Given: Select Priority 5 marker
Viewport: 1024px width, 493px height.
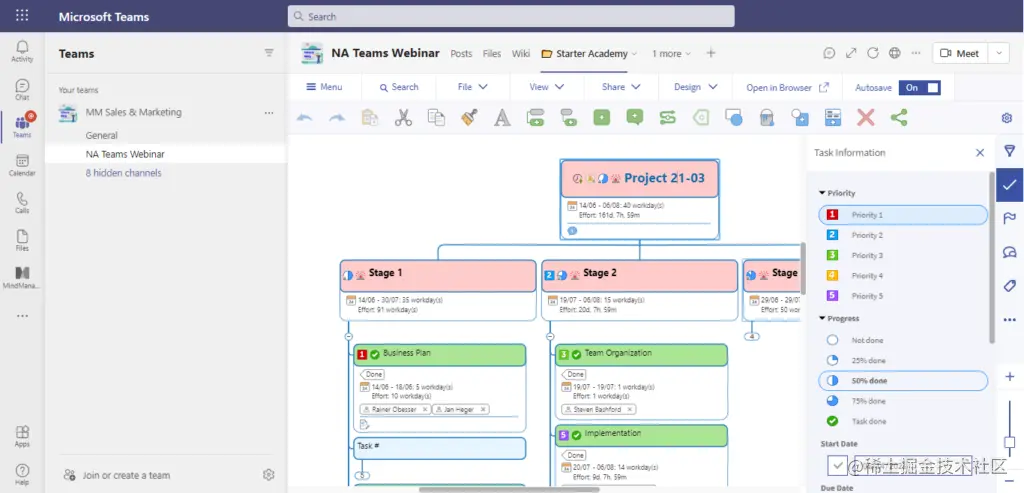Looking at the screenshot, I should [903, 296].
